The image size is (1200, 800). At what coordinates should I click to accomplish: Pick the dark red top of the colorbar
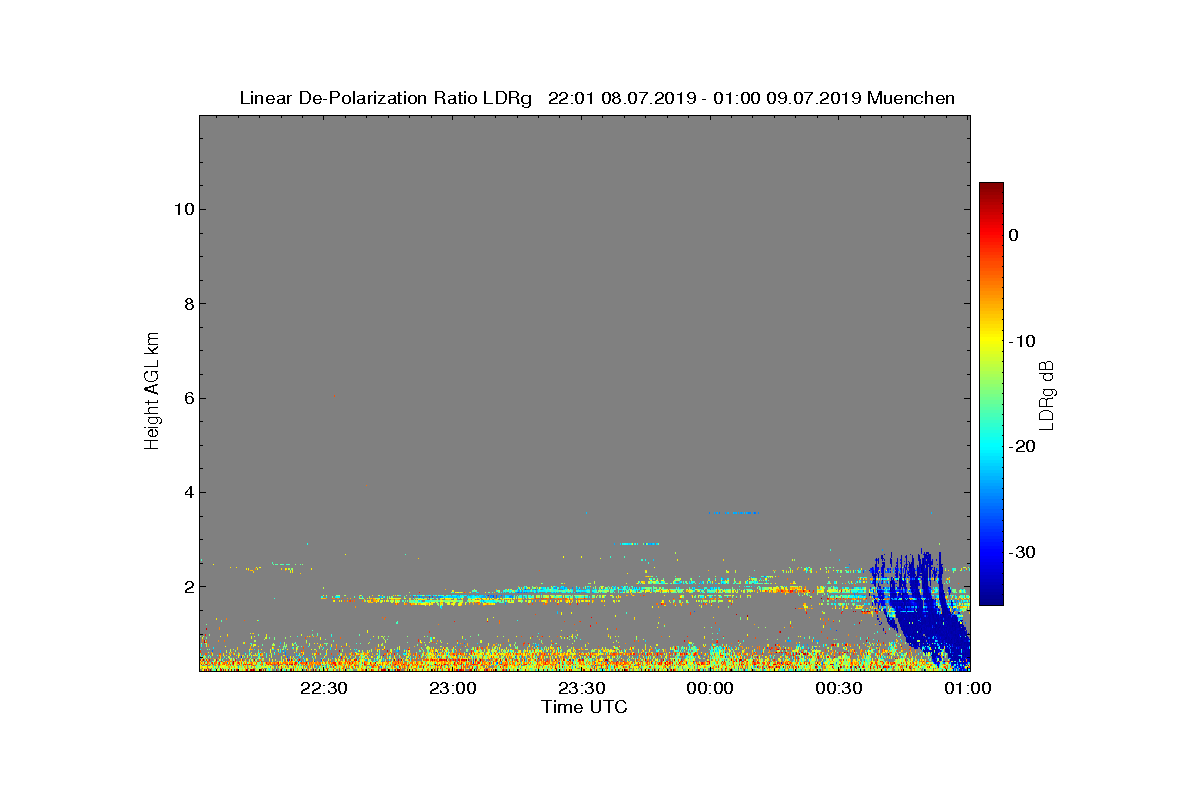[991, 189]
